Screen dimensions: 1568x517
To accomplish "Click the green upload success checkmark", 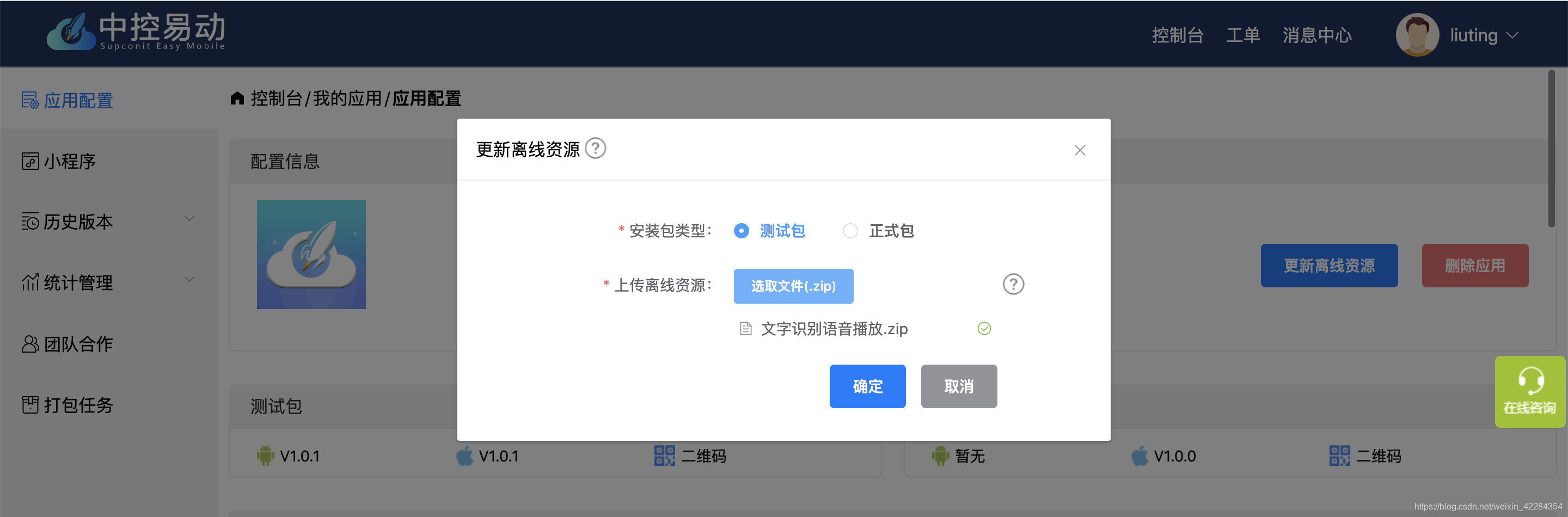I will click(x=984, y=329).
